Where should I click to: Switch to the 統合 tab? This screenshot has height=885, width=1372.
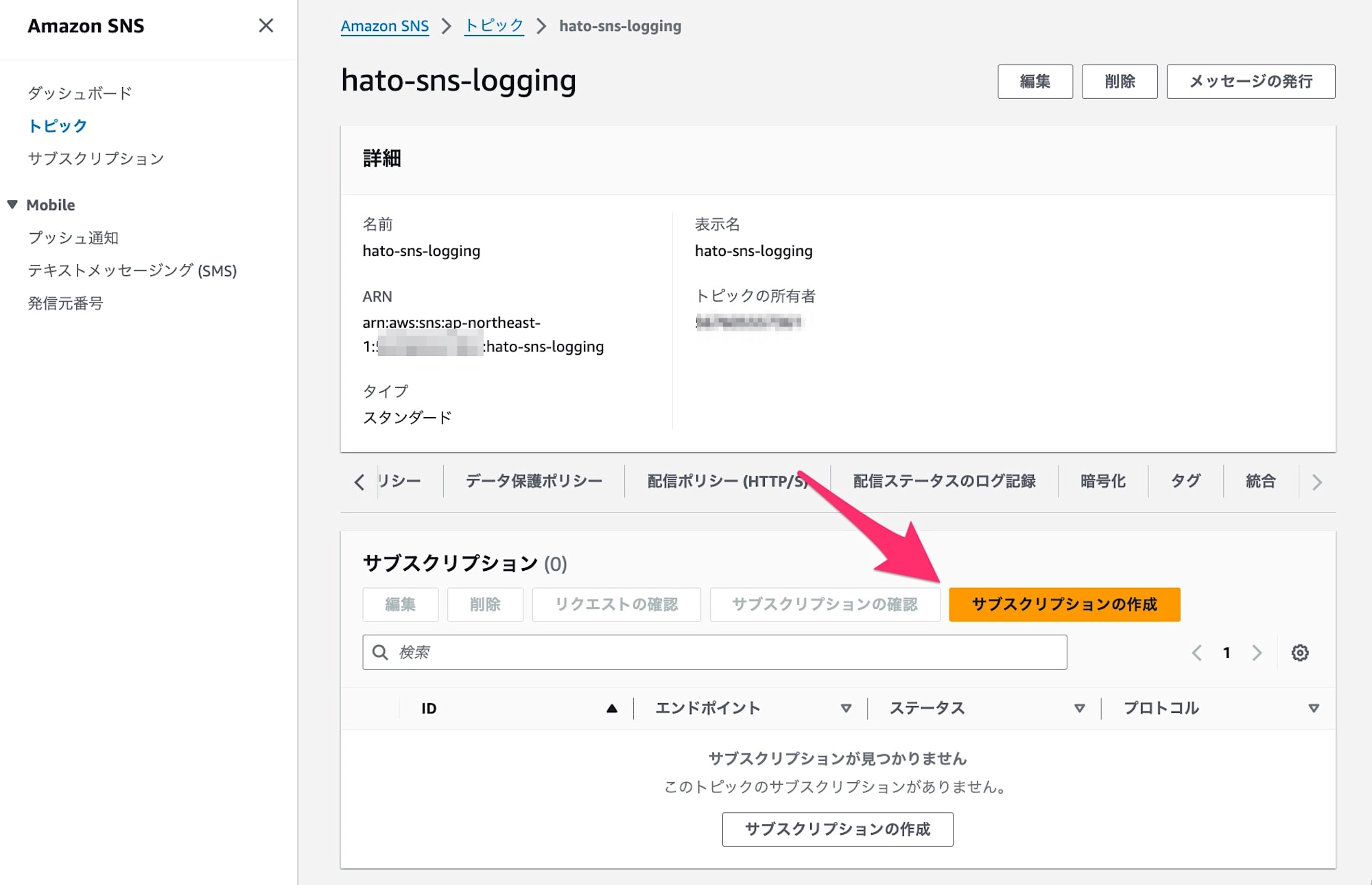(1261, 481)
